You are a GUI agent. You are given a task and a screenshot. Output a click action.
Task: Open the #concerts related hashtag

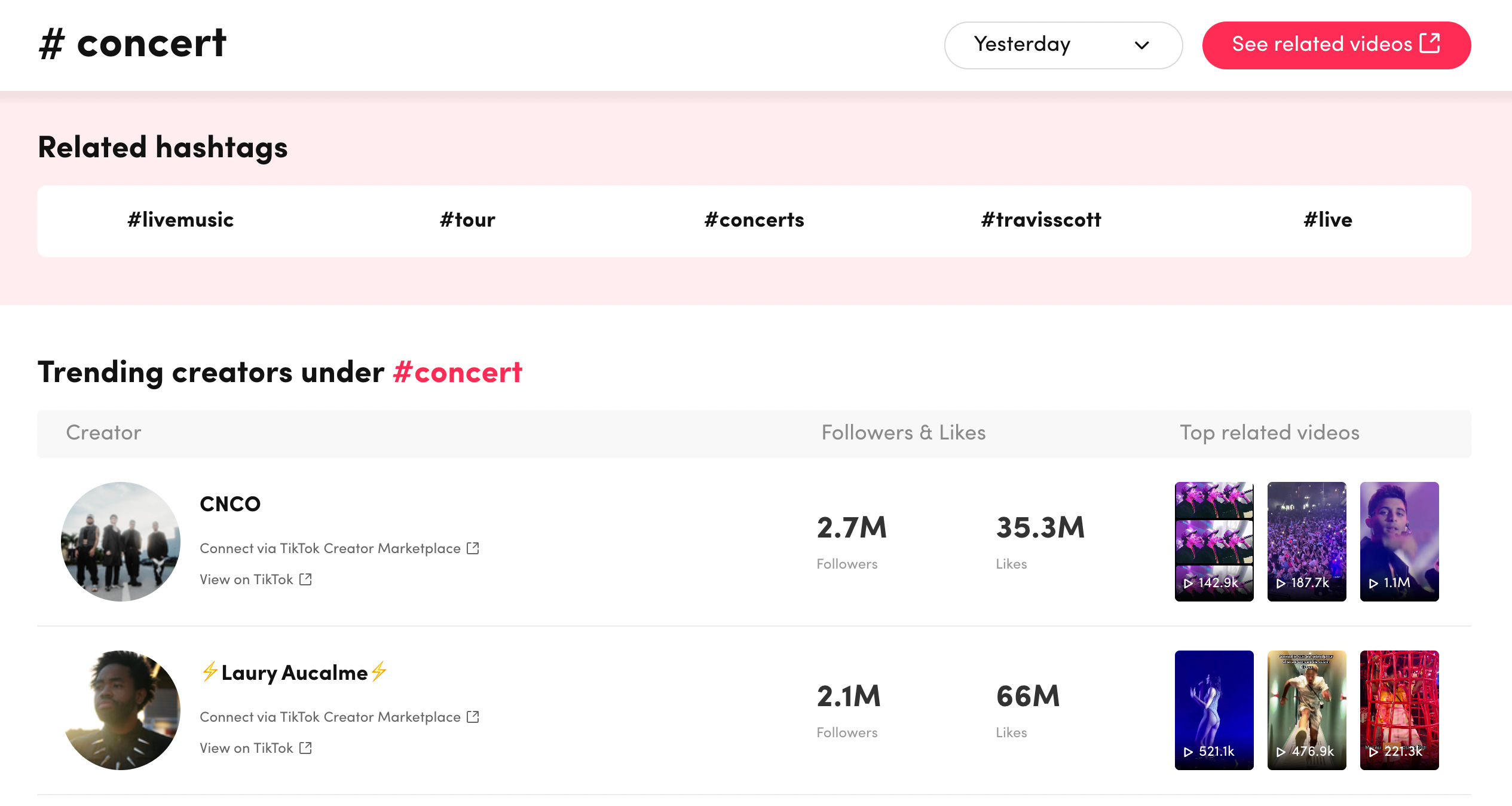[x=754, y=220]
